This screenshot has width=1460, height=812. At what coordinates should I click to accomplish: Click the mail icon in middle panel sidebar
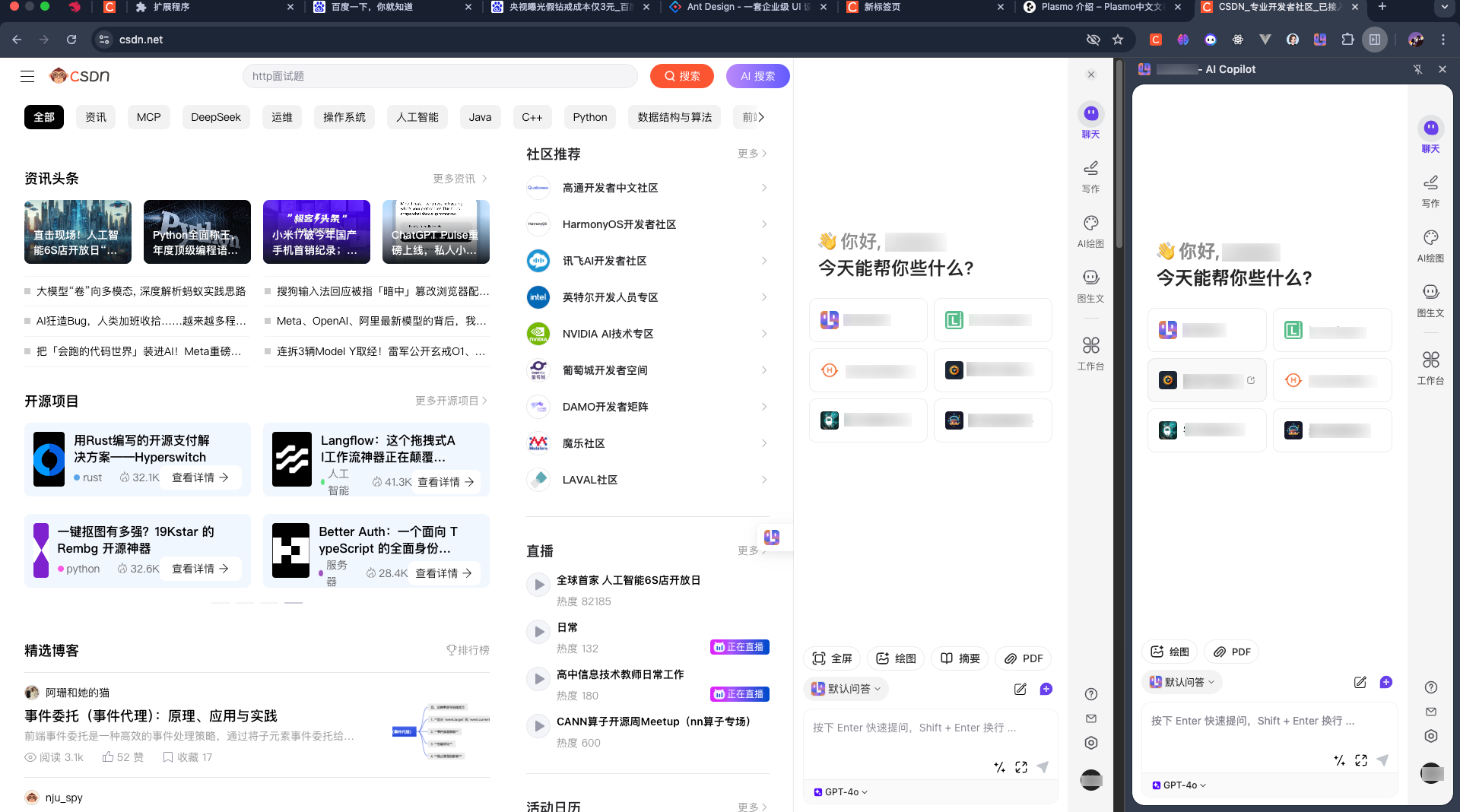pyautogui.click(x=1091, y=718)
